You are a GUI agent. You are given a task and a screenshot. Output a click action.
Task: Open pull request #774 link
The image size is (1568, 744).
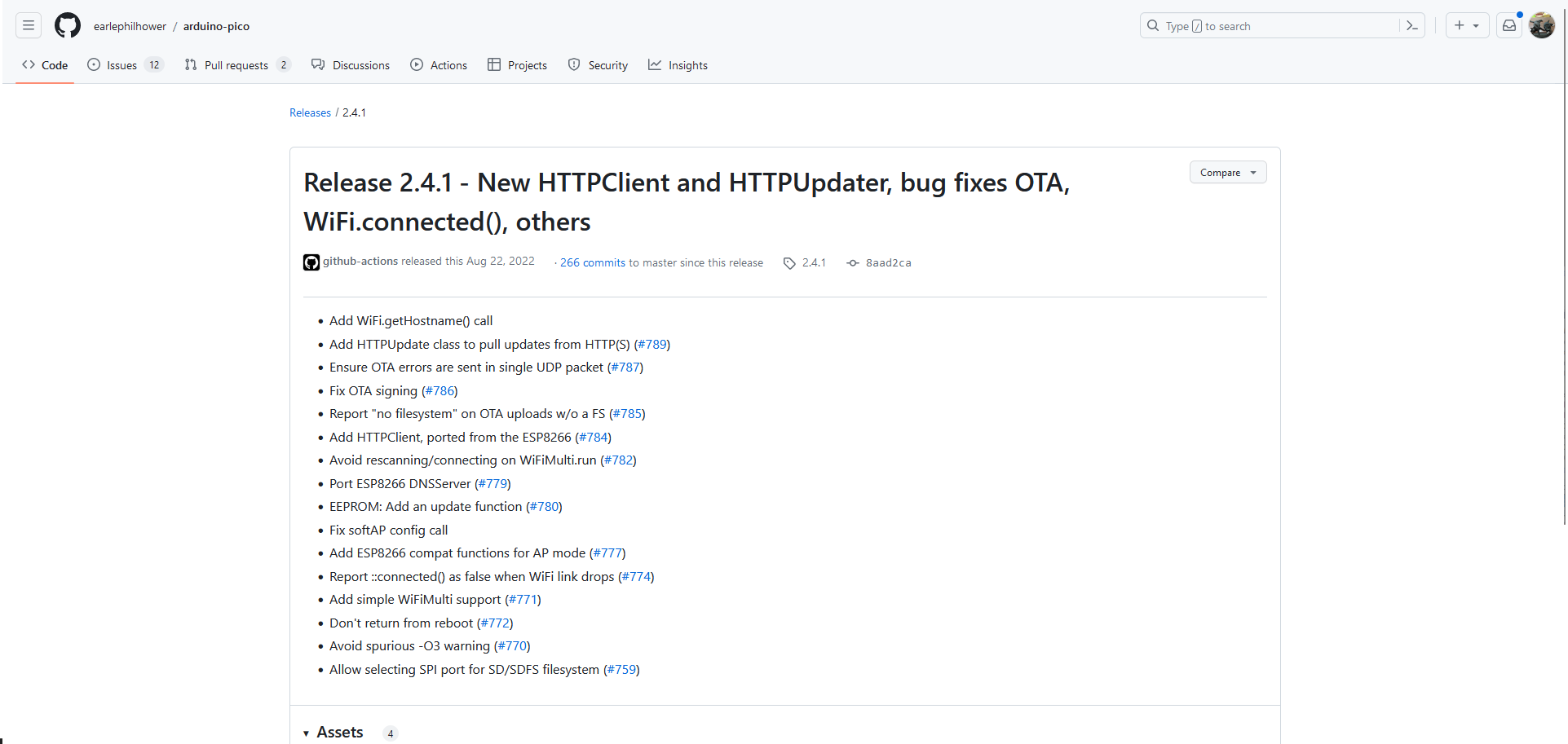click(636, 576)
